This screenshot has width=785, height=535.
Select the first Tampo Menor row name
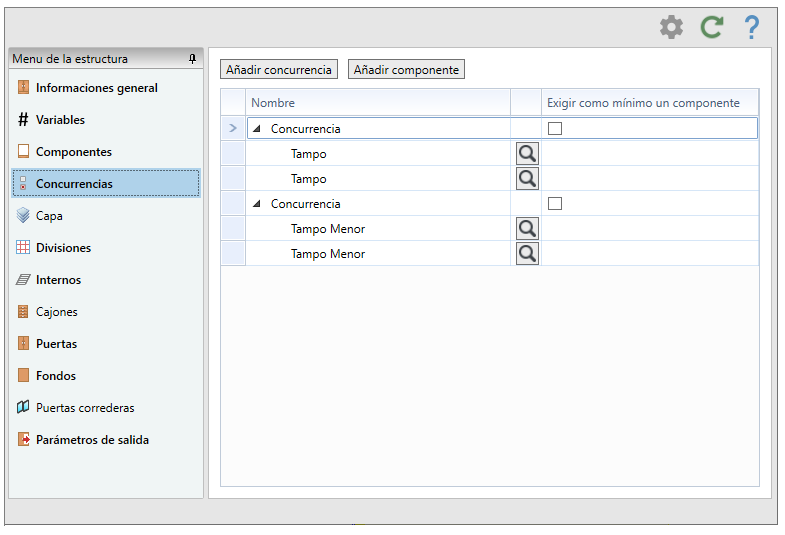[328, 229]
